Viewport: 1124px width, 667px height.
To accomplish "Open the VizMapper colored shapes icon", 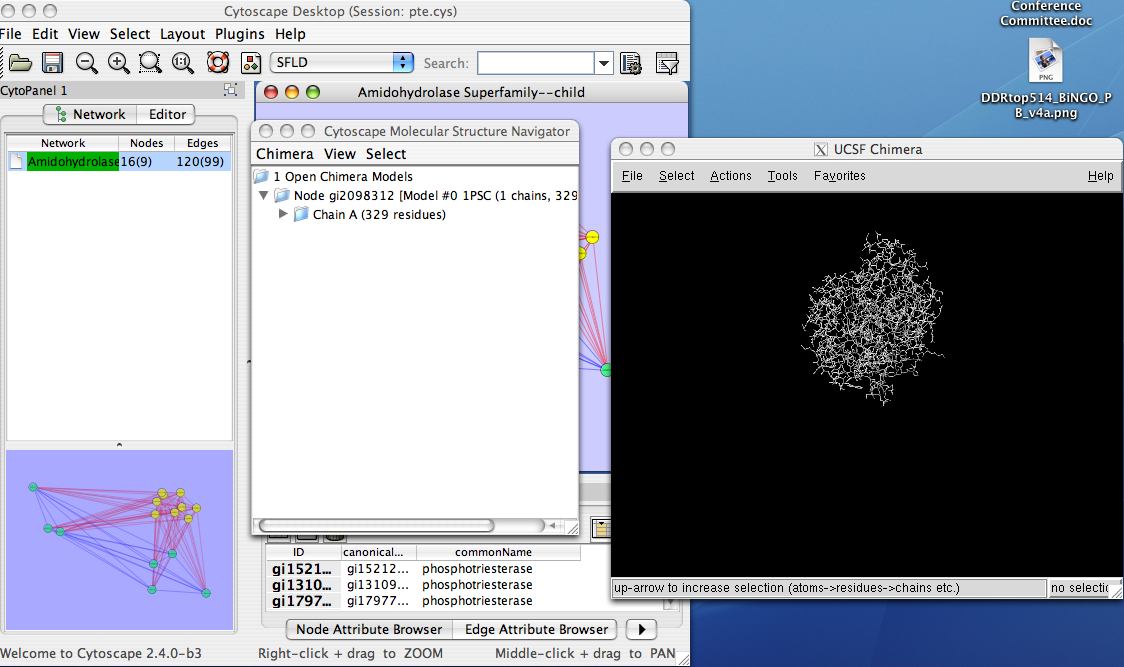I will click(251, 63).
